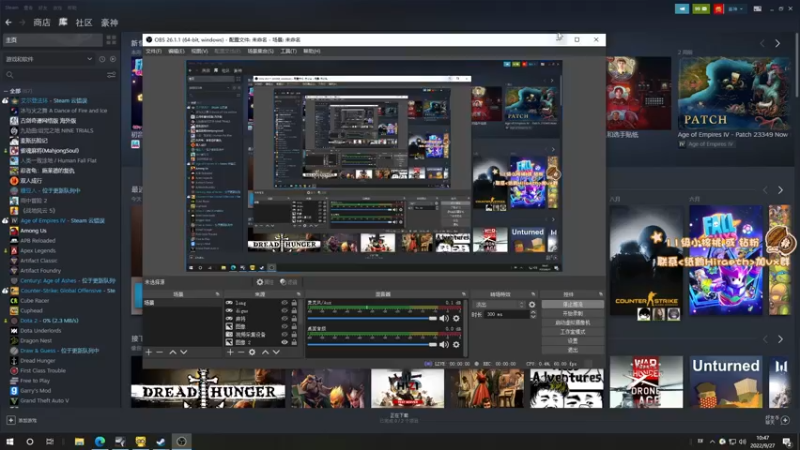This screenshot has height=450, width=800.
Task: Go forward with Steam's forward arrow
Action: (22, 22)
